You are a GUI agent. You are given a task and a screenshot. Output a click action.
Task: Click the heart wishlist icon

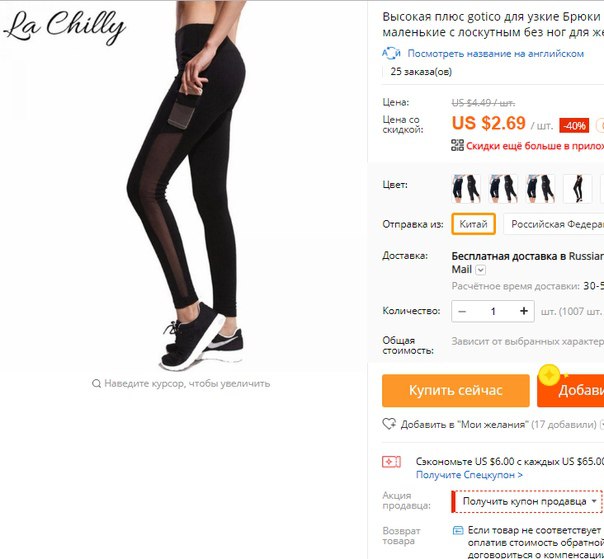click(389, 424)
